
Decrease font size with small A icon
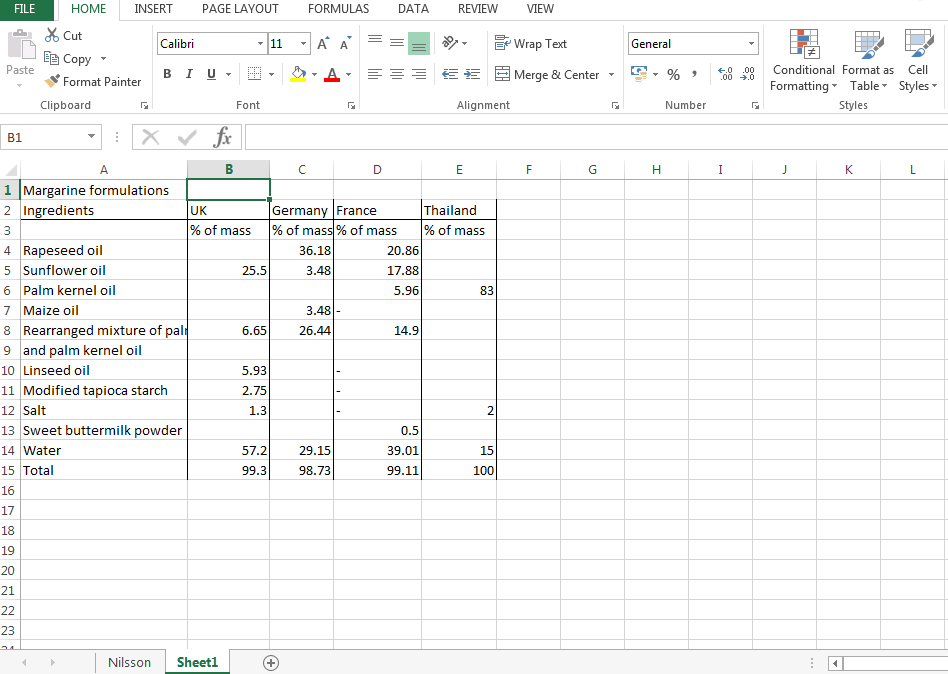pos(345,44)
